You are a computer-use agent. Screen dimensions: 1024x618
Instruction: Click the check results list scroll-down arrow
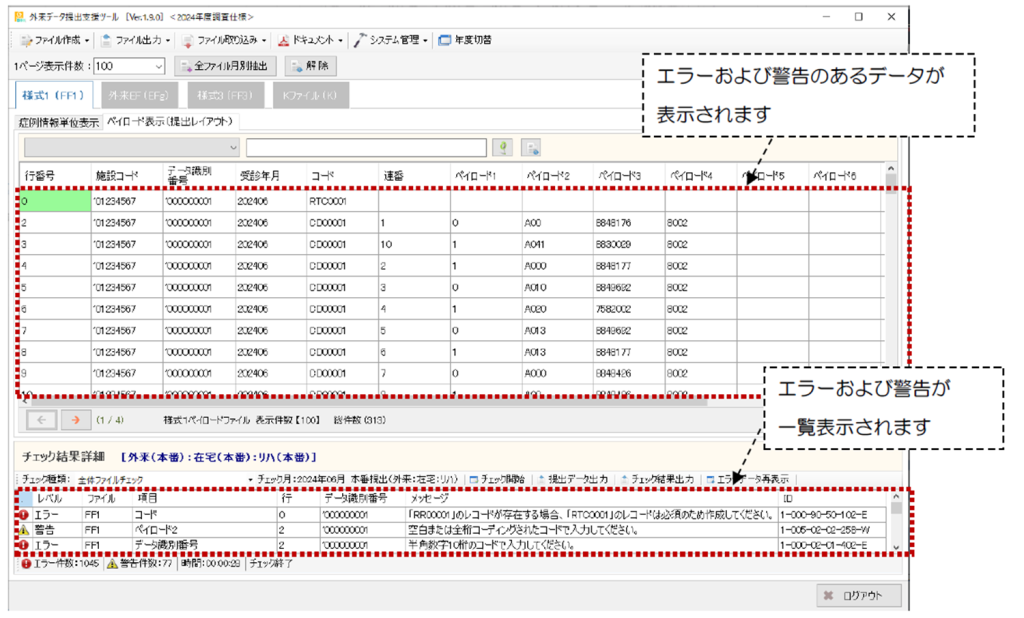click(x=896, y=547)
